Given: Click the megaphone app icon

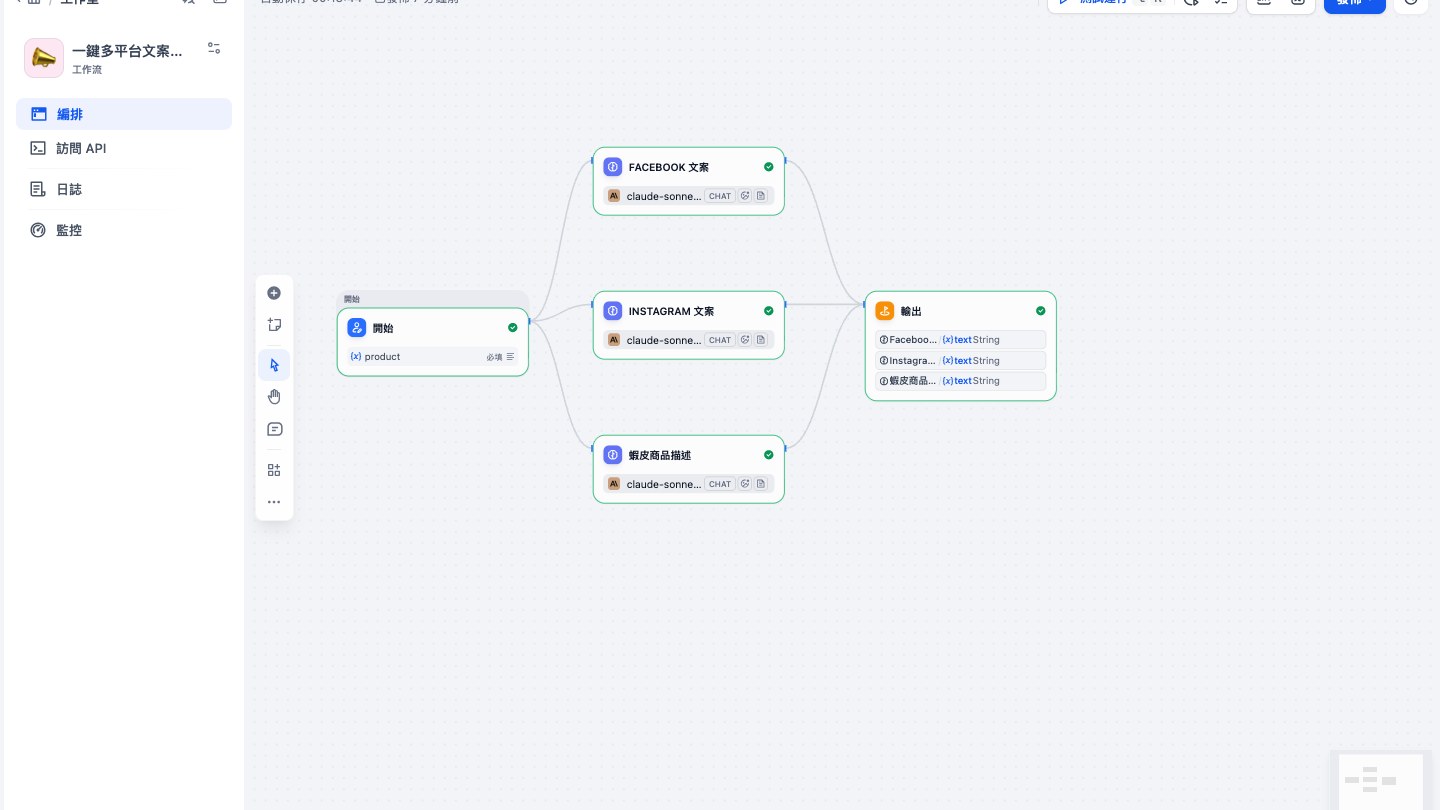Looking at the screenshot, I should pyautogui.click(x=44, y=58).
